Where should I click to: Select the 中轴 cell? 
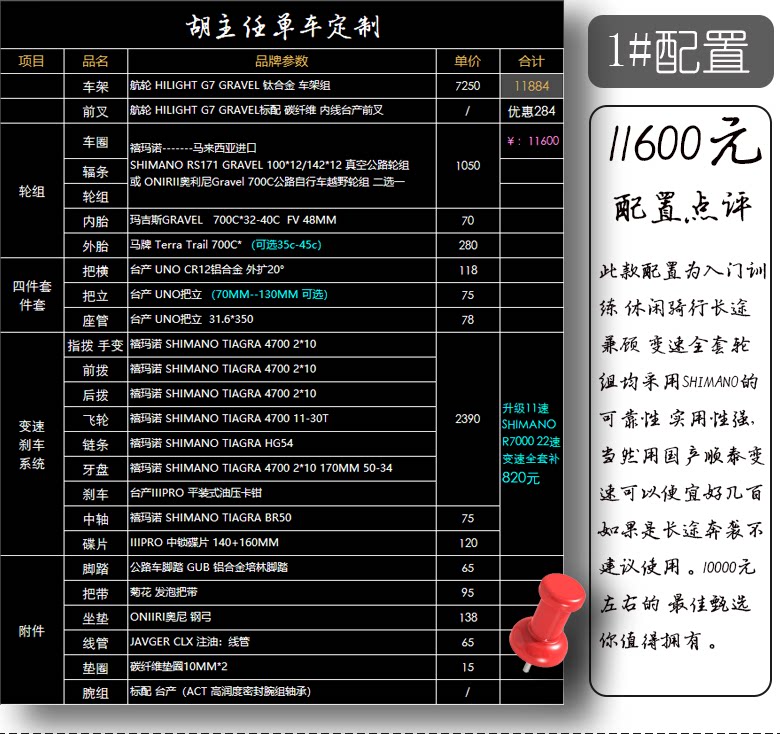pyautogui.click(x=96, y=519)
